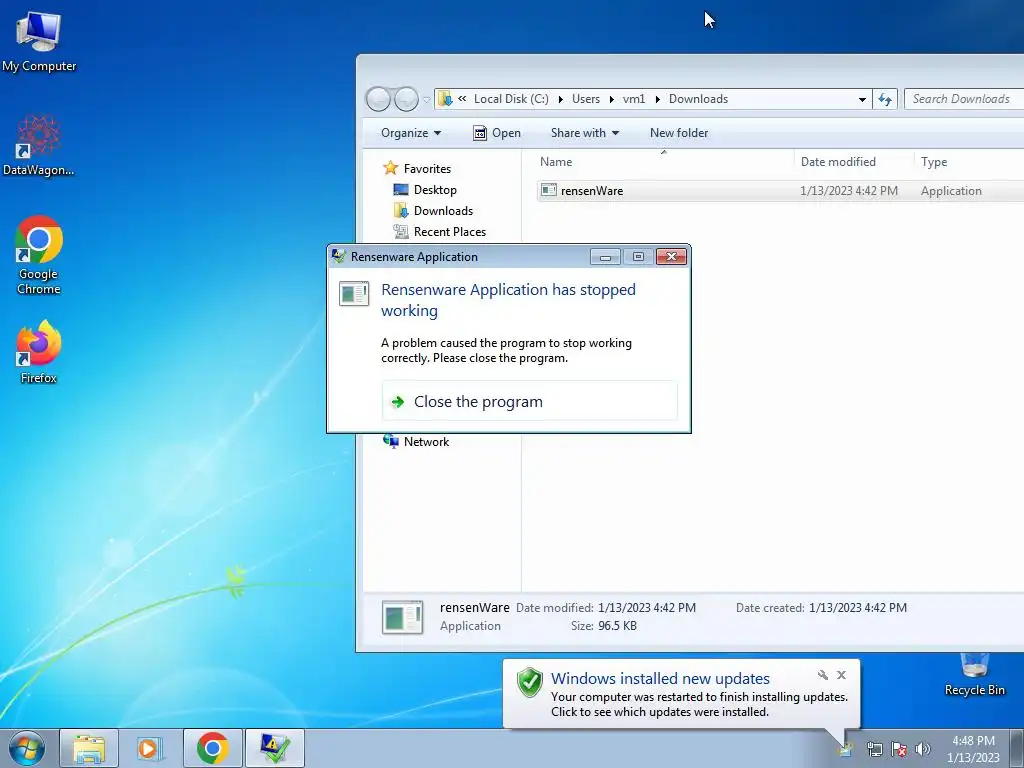Click the Explorer back navigation button
This screenshot has height=768, width=1024.
pos(378,99)
